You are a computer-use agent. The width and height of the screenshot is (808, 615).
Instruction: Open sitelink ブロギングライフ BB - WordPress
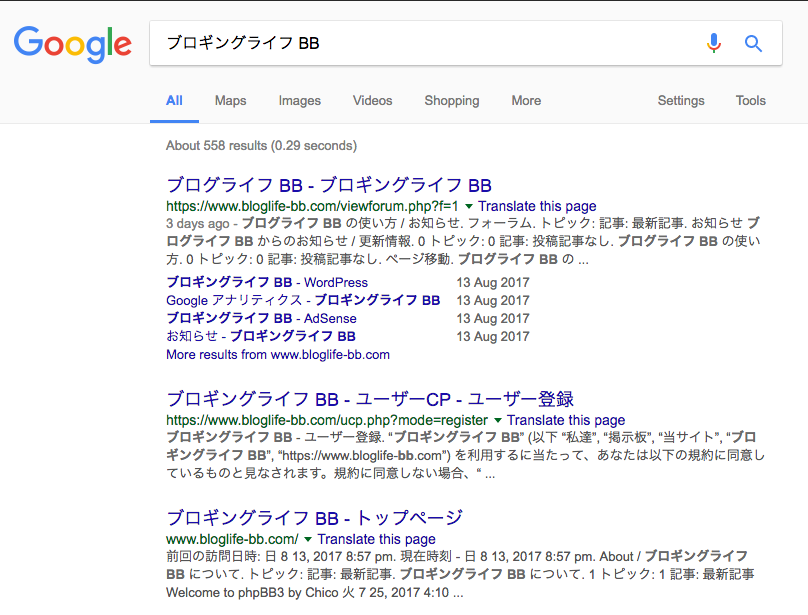pyautogui.click(x=267, y=282)
